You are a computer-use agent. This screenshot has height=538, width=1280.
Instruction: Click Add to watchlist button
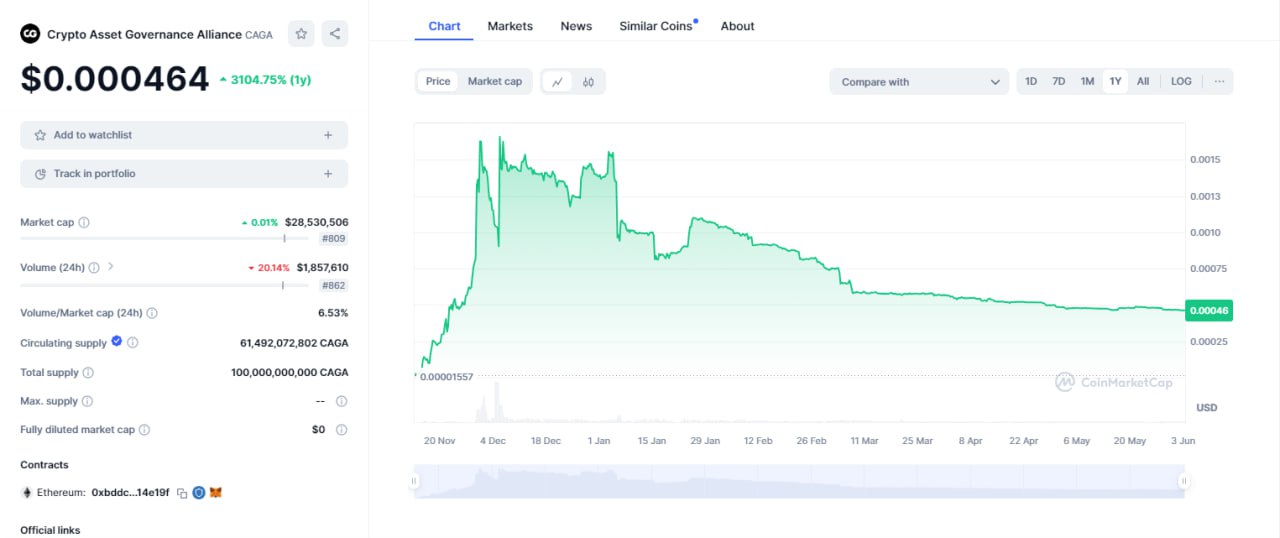click(184, 135)
